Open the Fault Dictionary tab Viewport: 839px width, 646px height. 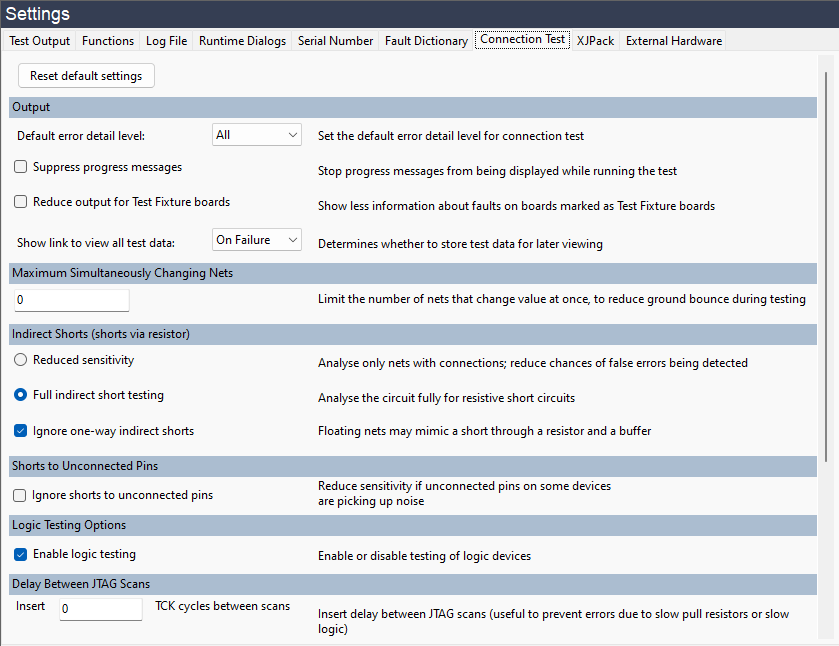click(426, 41)
